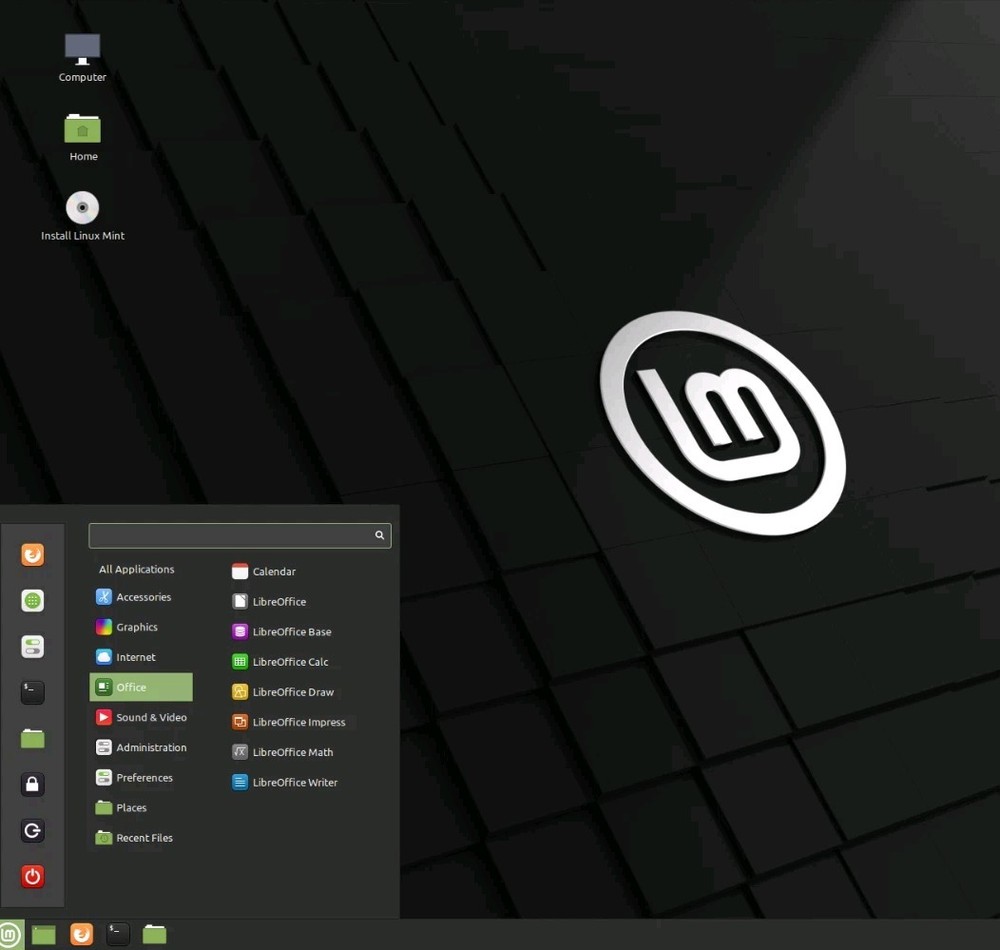Viewport: 1000px width, 950px height.
Task: Open System Settings from the sidebar
Action: click(x=32, y=646)
